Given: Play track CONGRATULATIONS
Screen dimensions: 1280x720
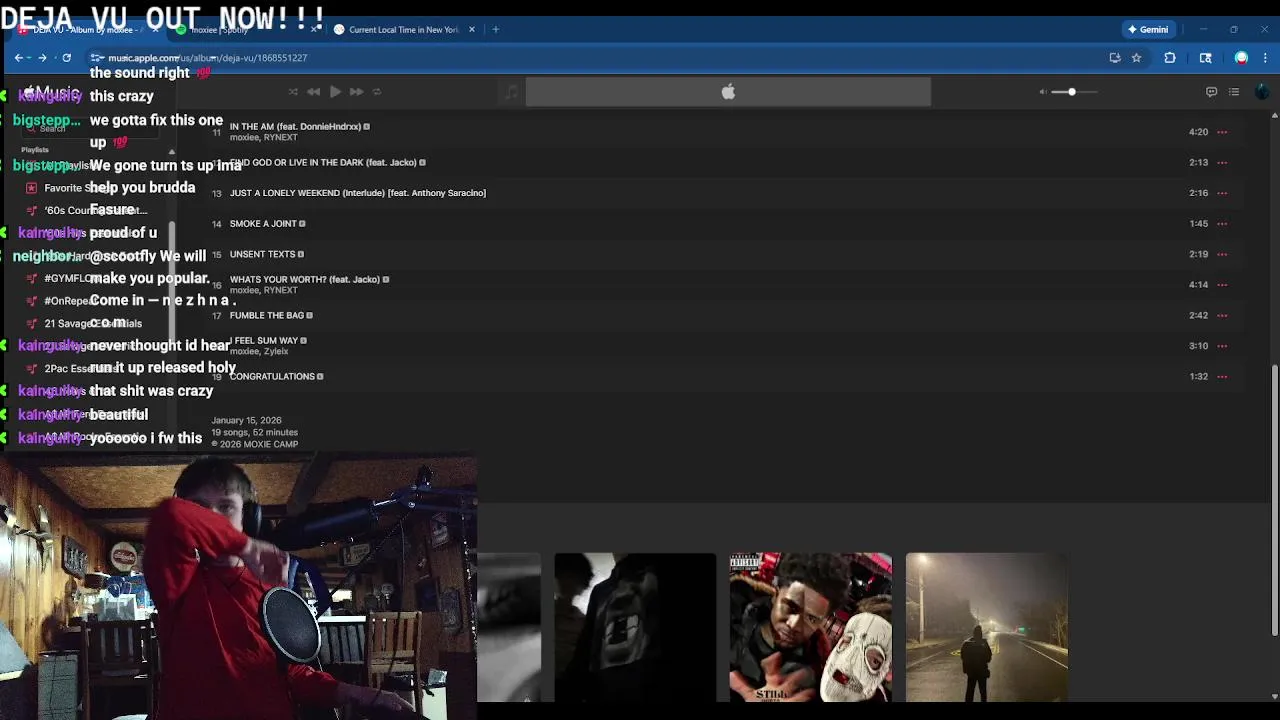Looking at the screenshot, I should [272, 377].
